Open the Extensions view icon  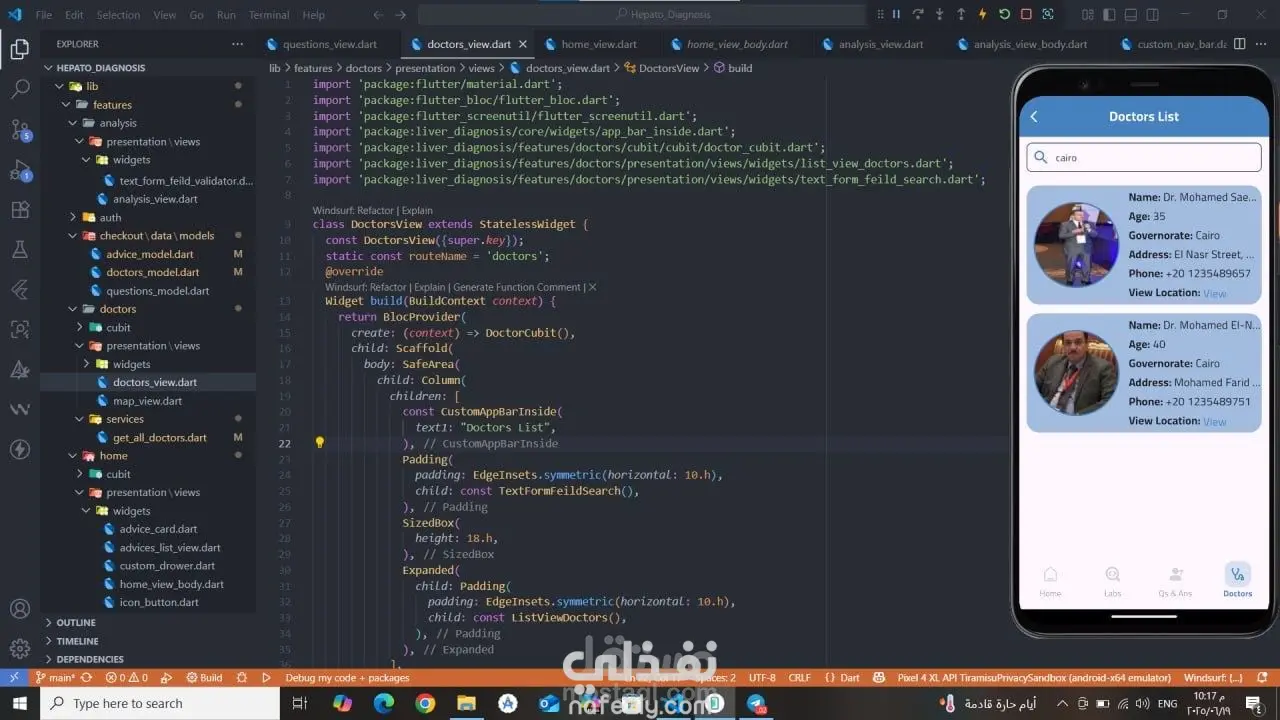19,210
